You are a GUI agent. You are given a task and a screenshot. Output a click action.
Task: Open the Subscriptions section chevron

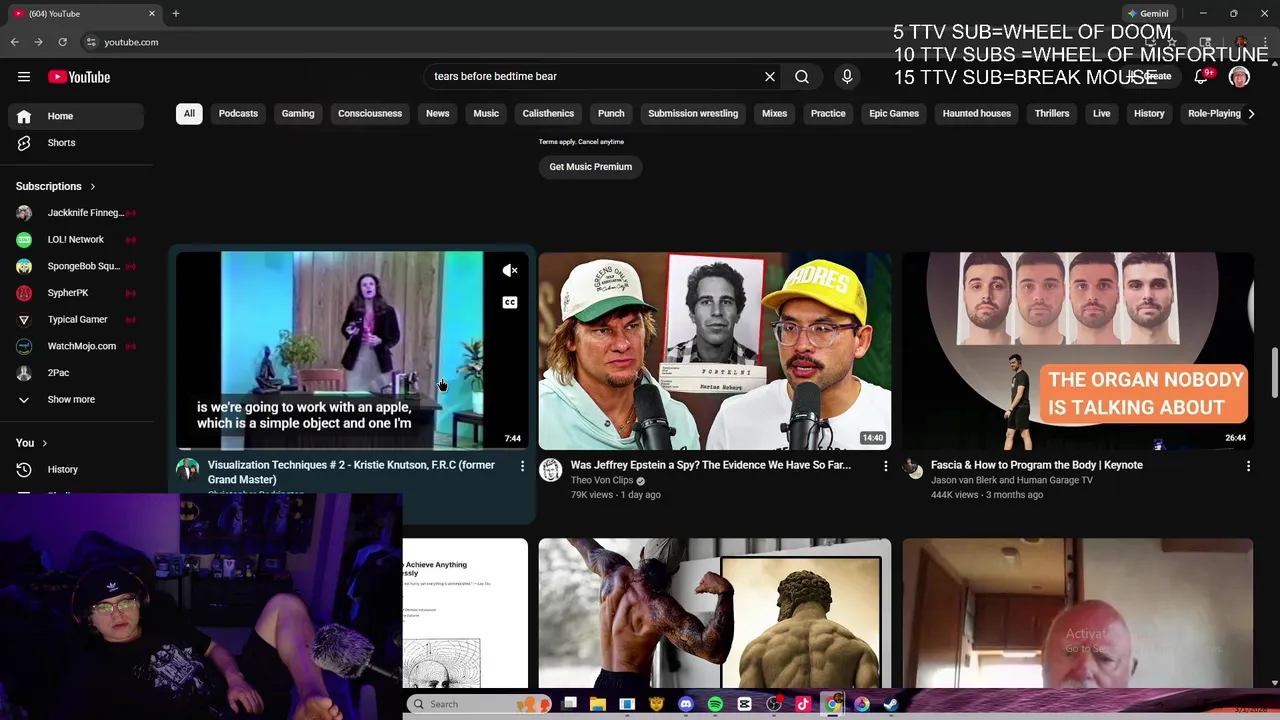coord(93,187)
